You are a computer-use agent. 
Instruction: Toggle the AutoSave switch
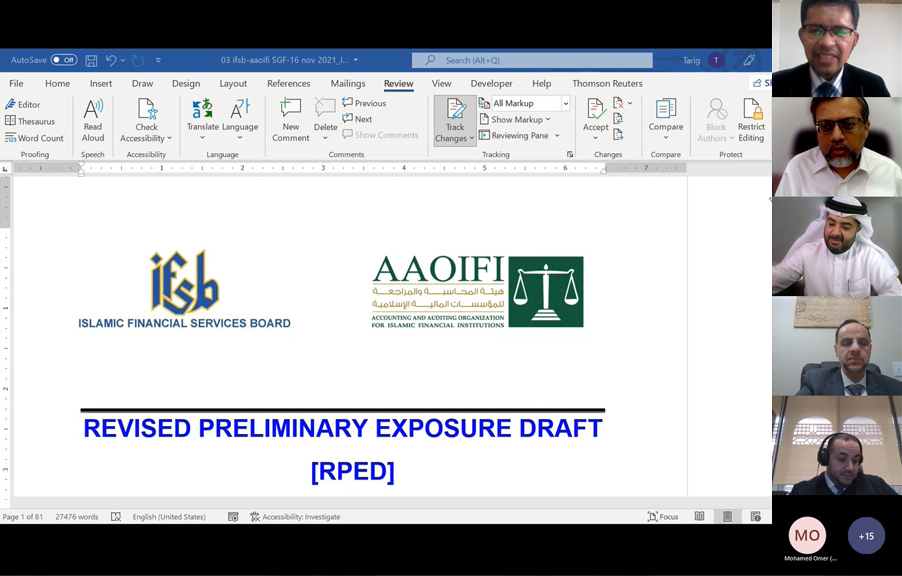64,60
